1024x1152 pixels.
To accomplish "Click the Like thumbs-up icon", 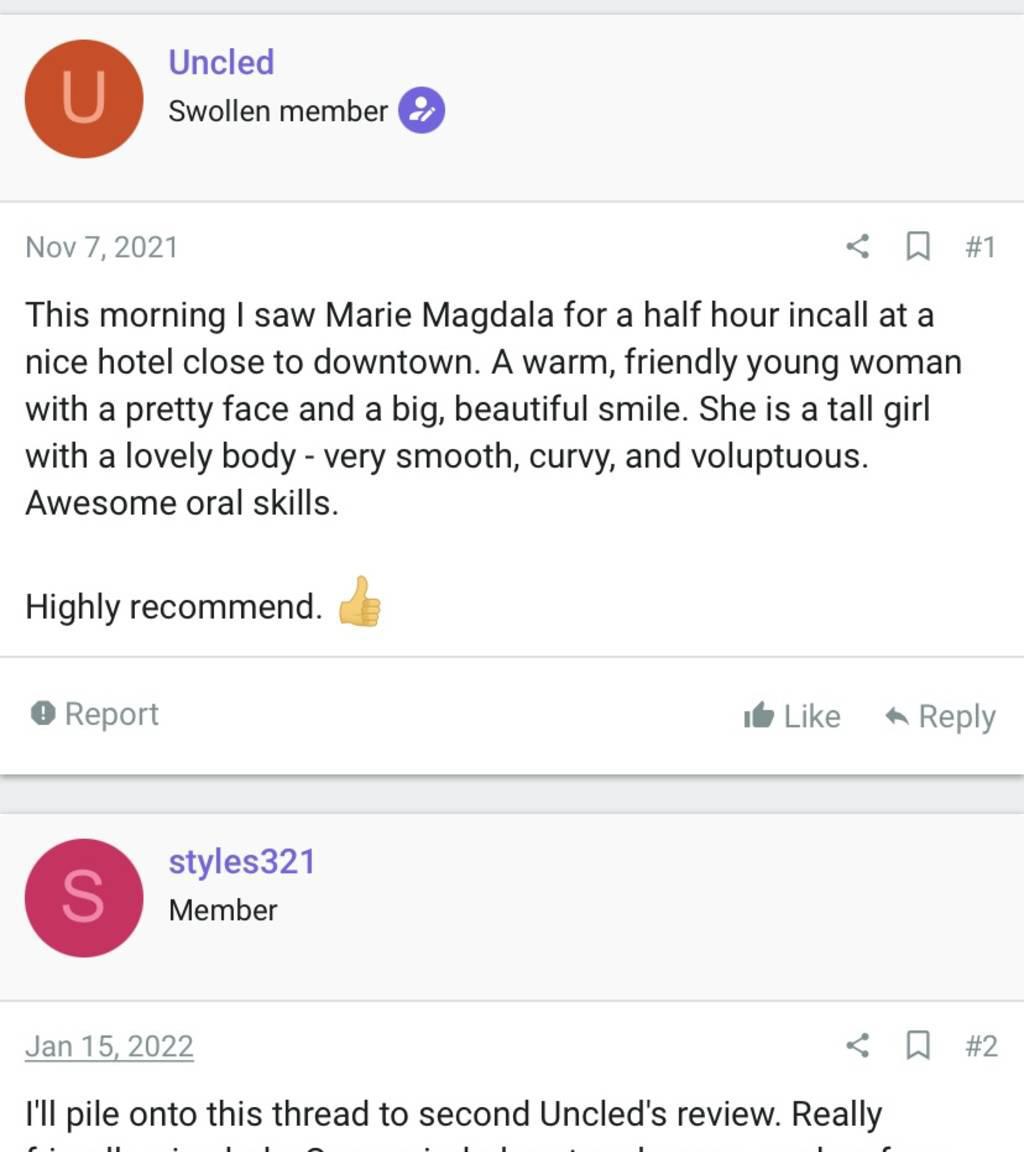I will [x=759, y=716].
